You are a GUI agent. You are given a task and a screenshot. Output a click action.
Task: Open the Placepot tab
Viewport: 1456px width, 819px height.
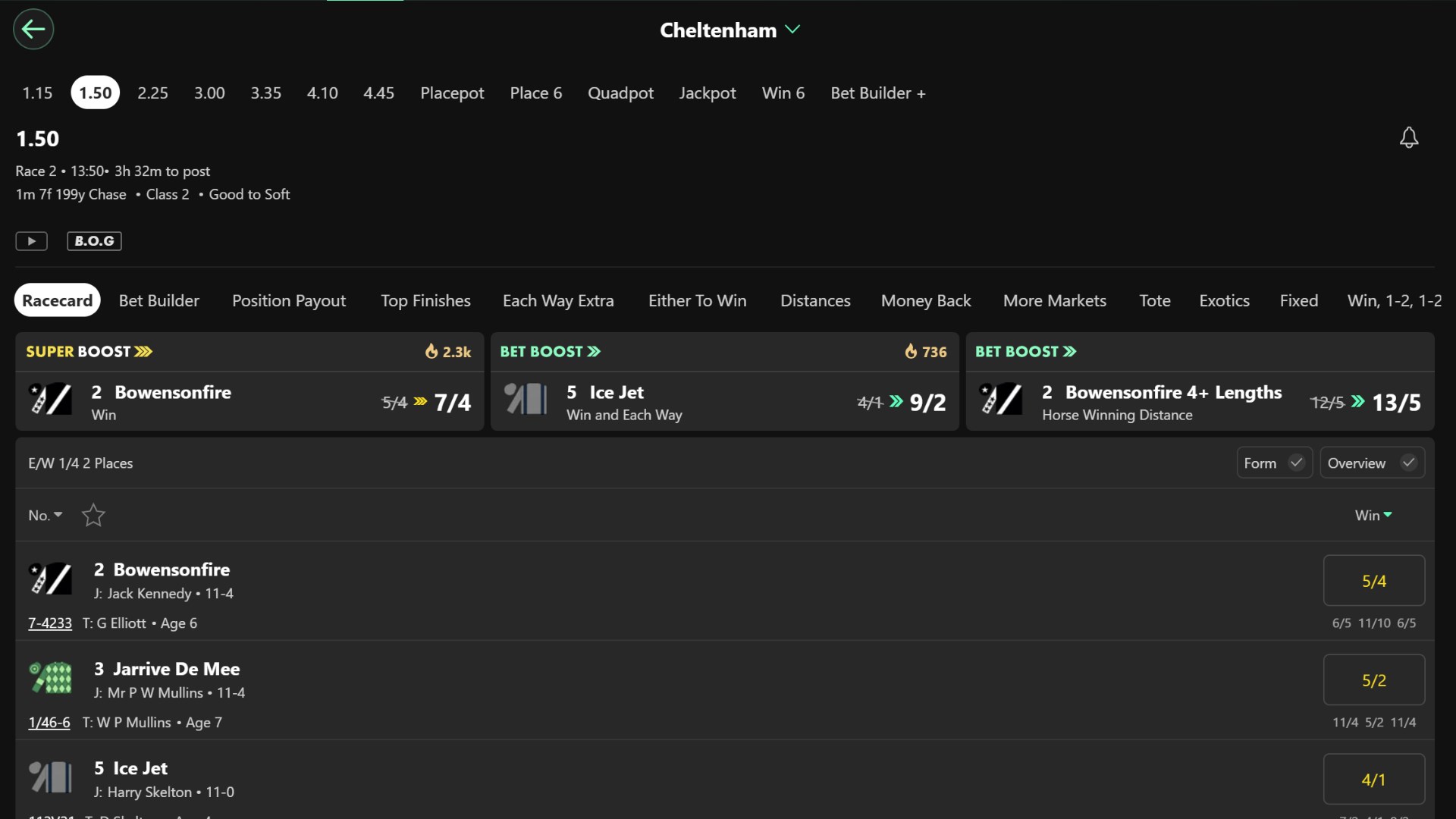(452, 93)
